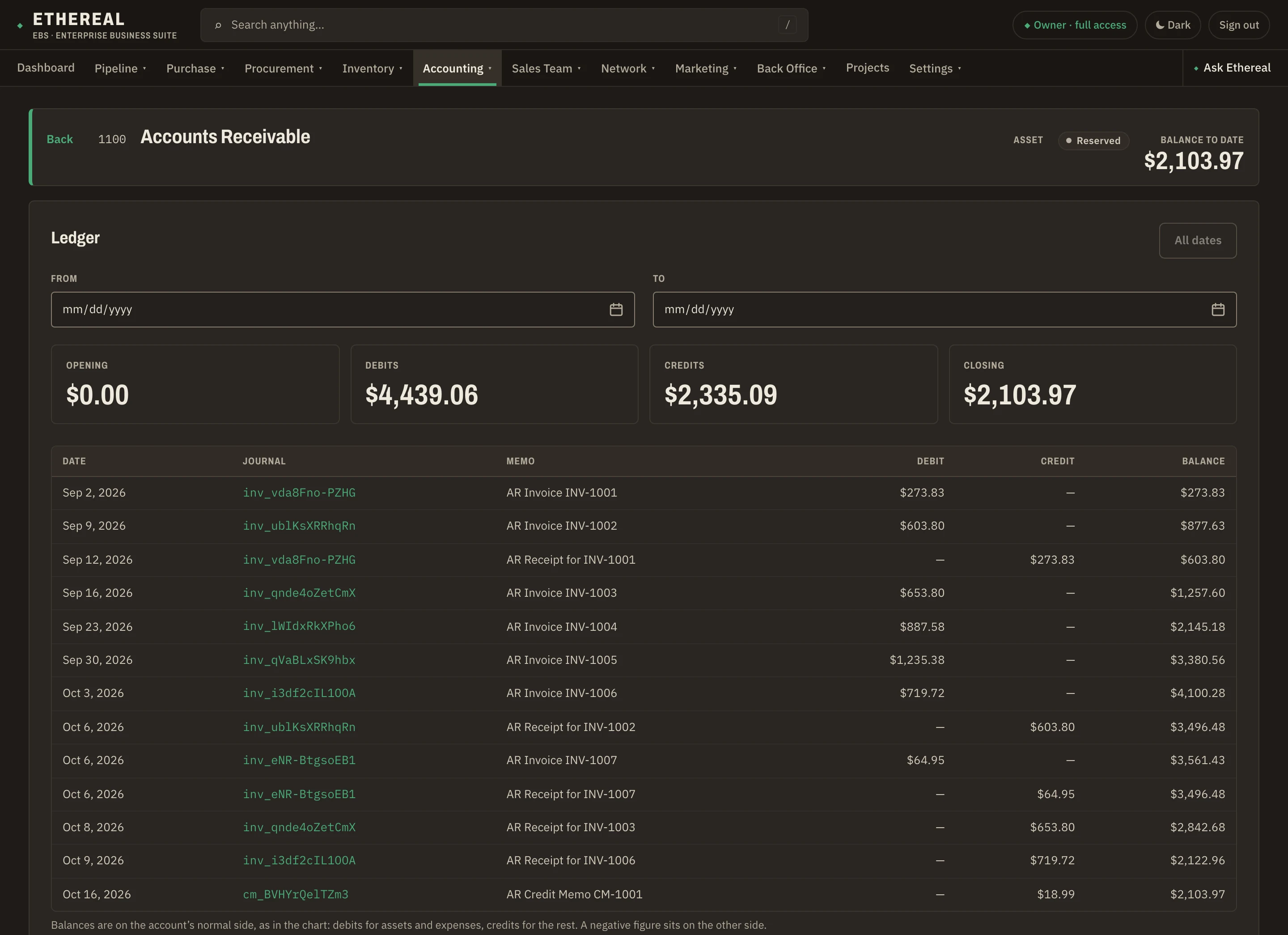
Task: Go Back to the chart of accounts
Action: [x=59, y=139]
